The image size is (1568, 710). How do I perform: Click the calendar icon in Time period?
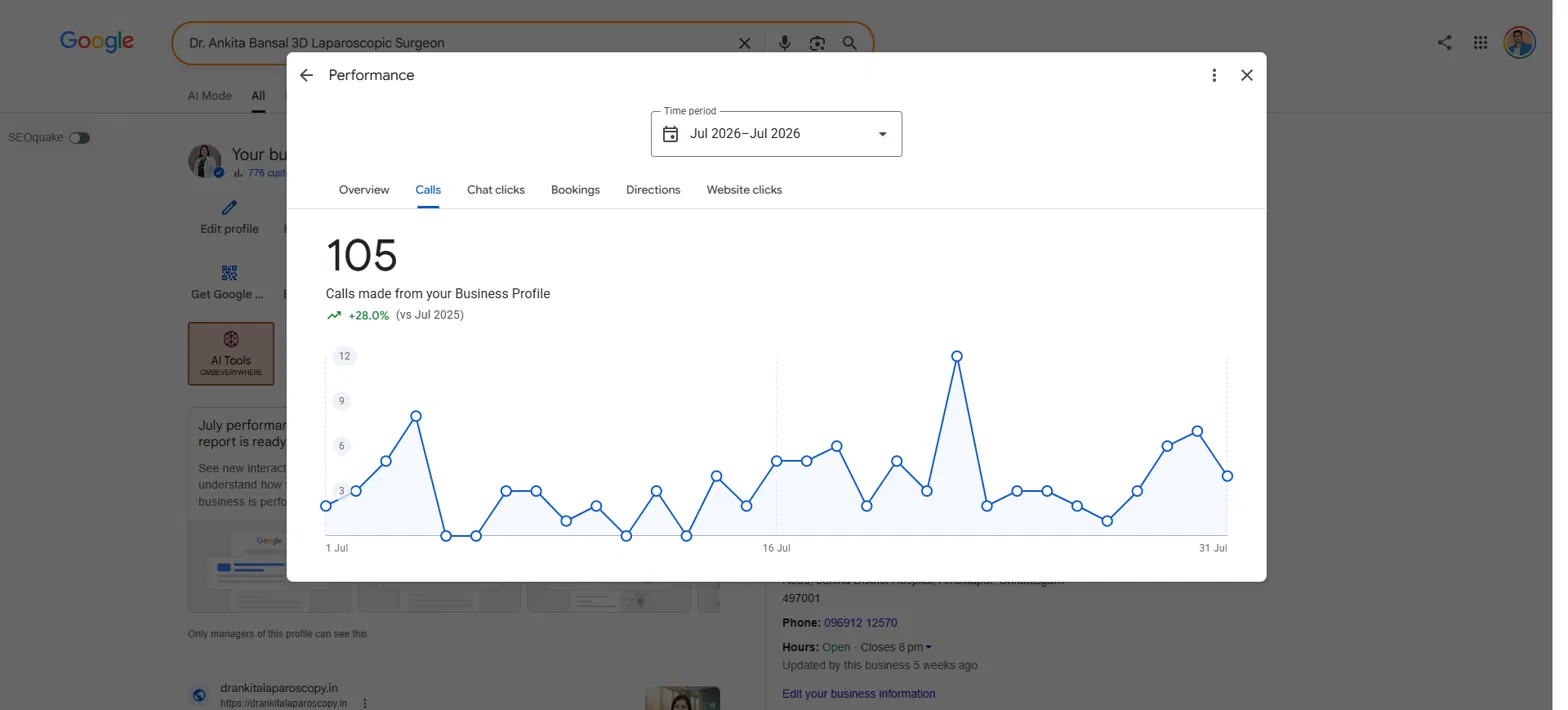(671, 134)
